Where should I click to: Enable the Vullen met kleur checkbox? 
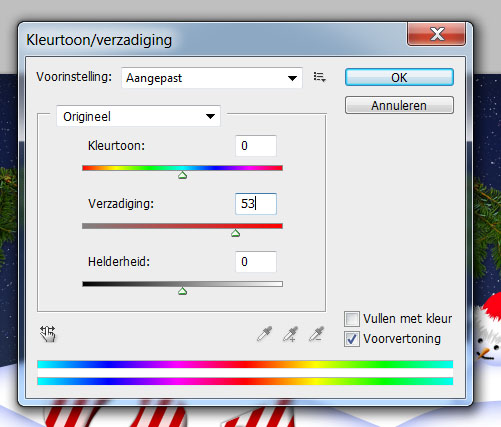point(352,319)
